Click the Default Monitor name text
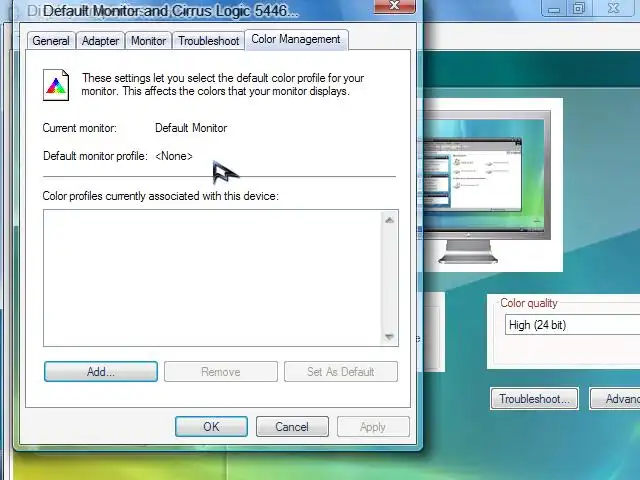Image resolution: width=640 pixels, height=480 pixels. point(191,128)
